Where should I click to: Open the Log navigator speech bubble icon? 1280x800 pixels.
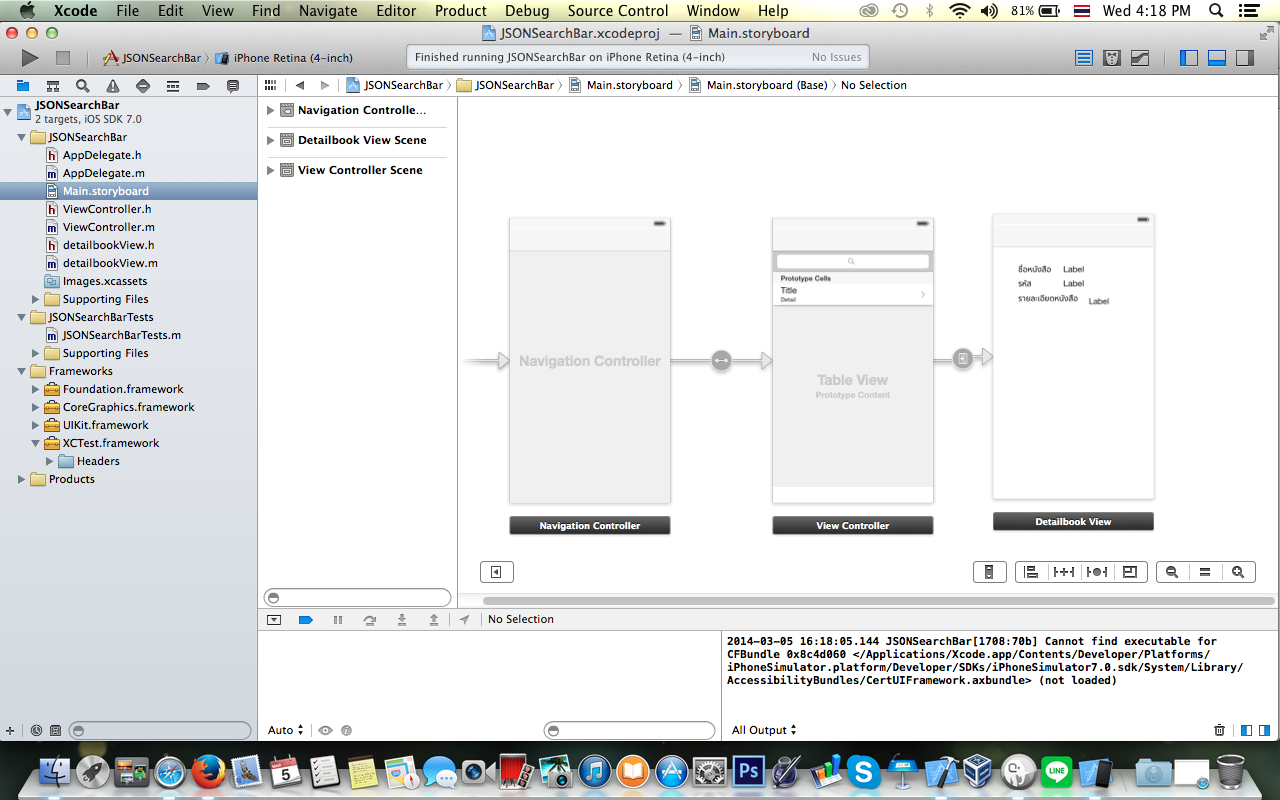[233, 86]
